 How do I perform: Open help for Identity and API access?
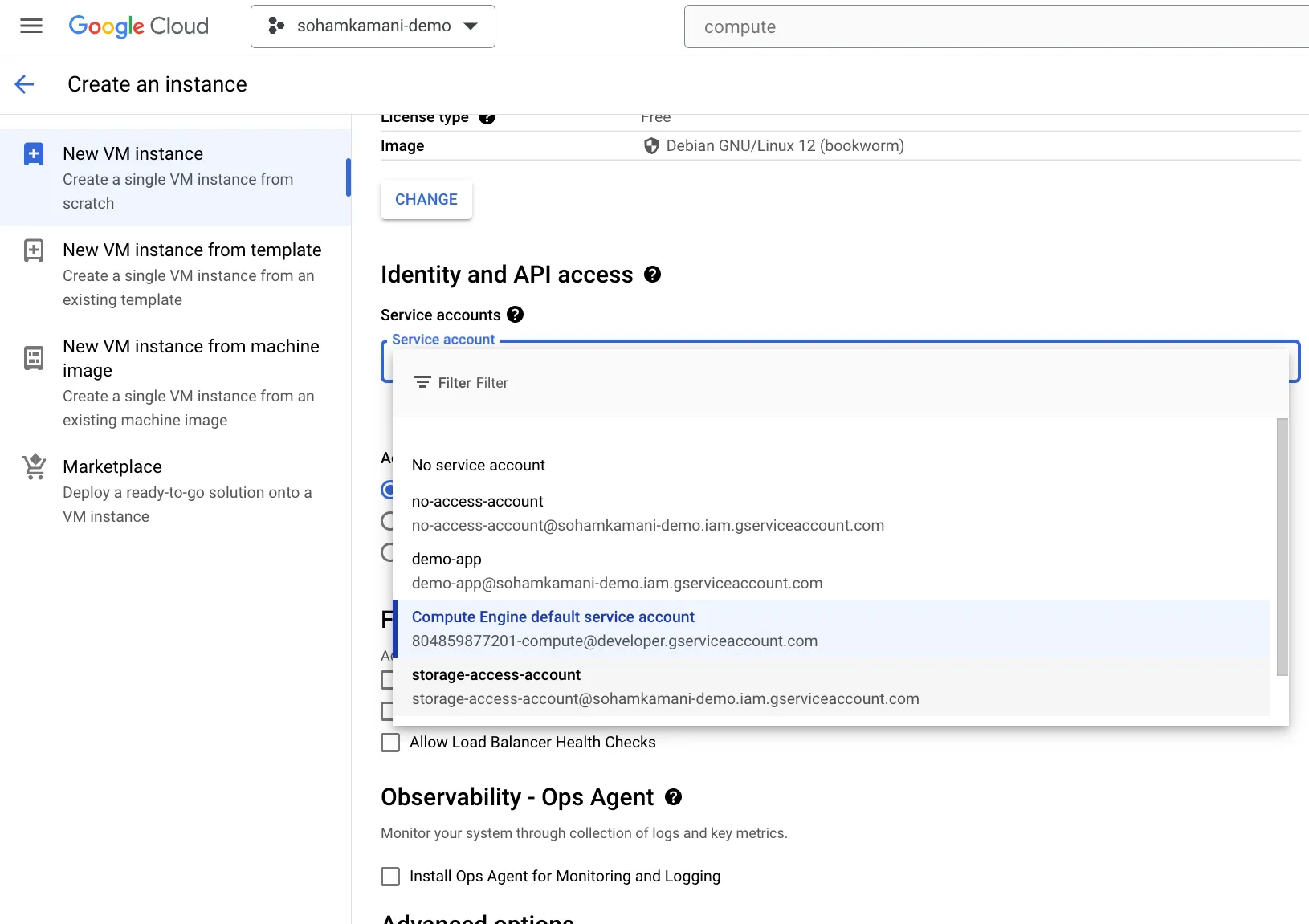point(652,275)
